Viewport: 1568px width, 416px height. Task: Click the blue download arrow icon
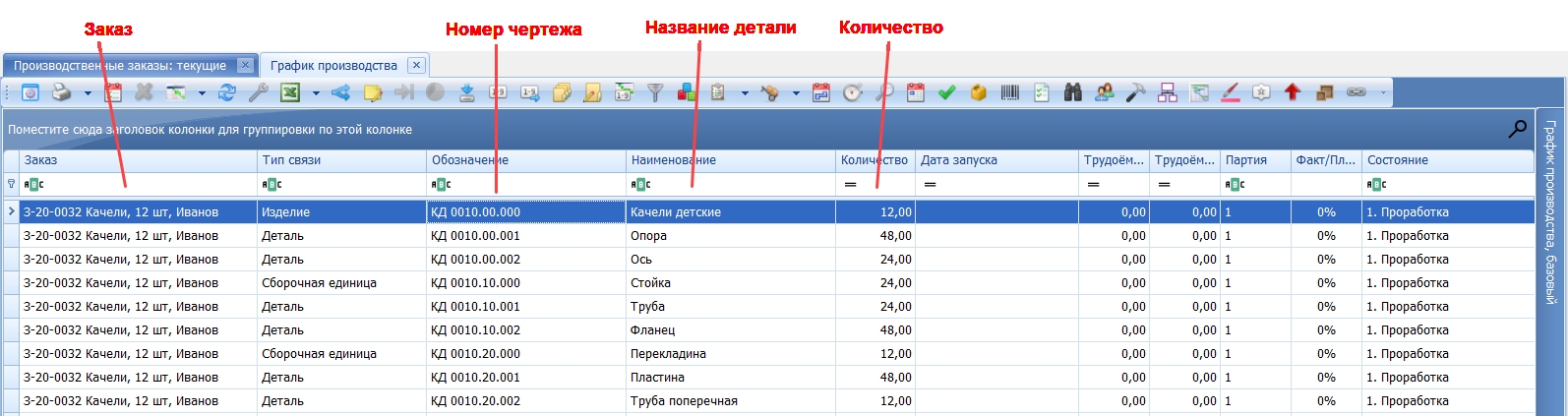(467, 92)
